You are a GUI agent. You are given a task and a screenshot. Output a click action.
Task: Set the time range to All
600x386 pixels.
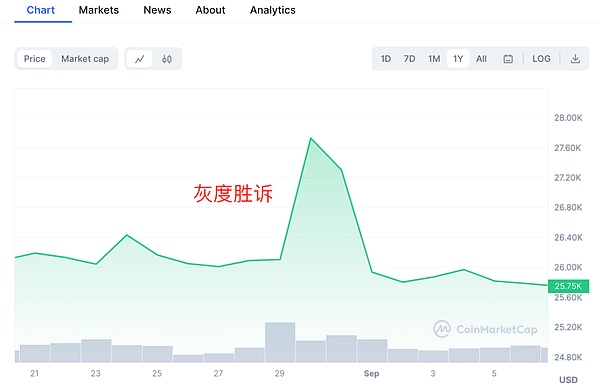(x=481, y=59)
